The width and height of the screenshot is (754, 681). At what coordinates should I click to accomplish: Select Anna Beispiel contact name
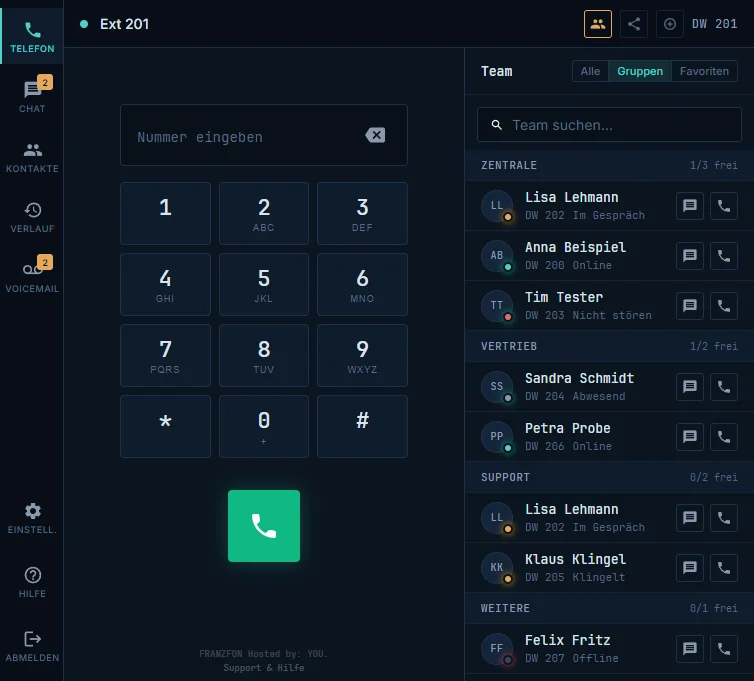click(575, 247)
